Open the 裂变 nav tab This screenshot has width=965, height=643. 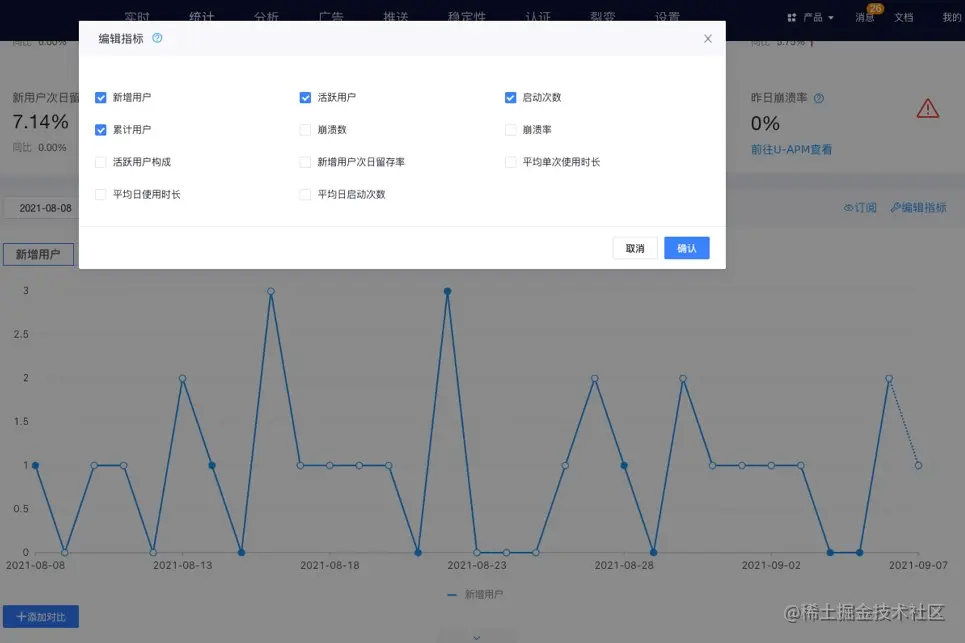pyautogui.click(x=603, y=16)
